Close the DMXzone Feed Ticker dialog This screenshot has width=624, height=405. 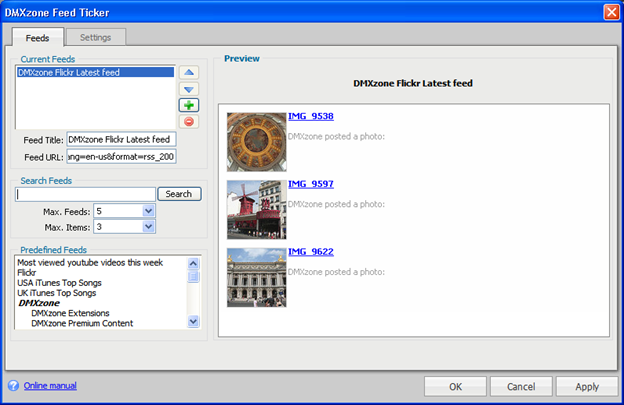(x=611, y=12)
